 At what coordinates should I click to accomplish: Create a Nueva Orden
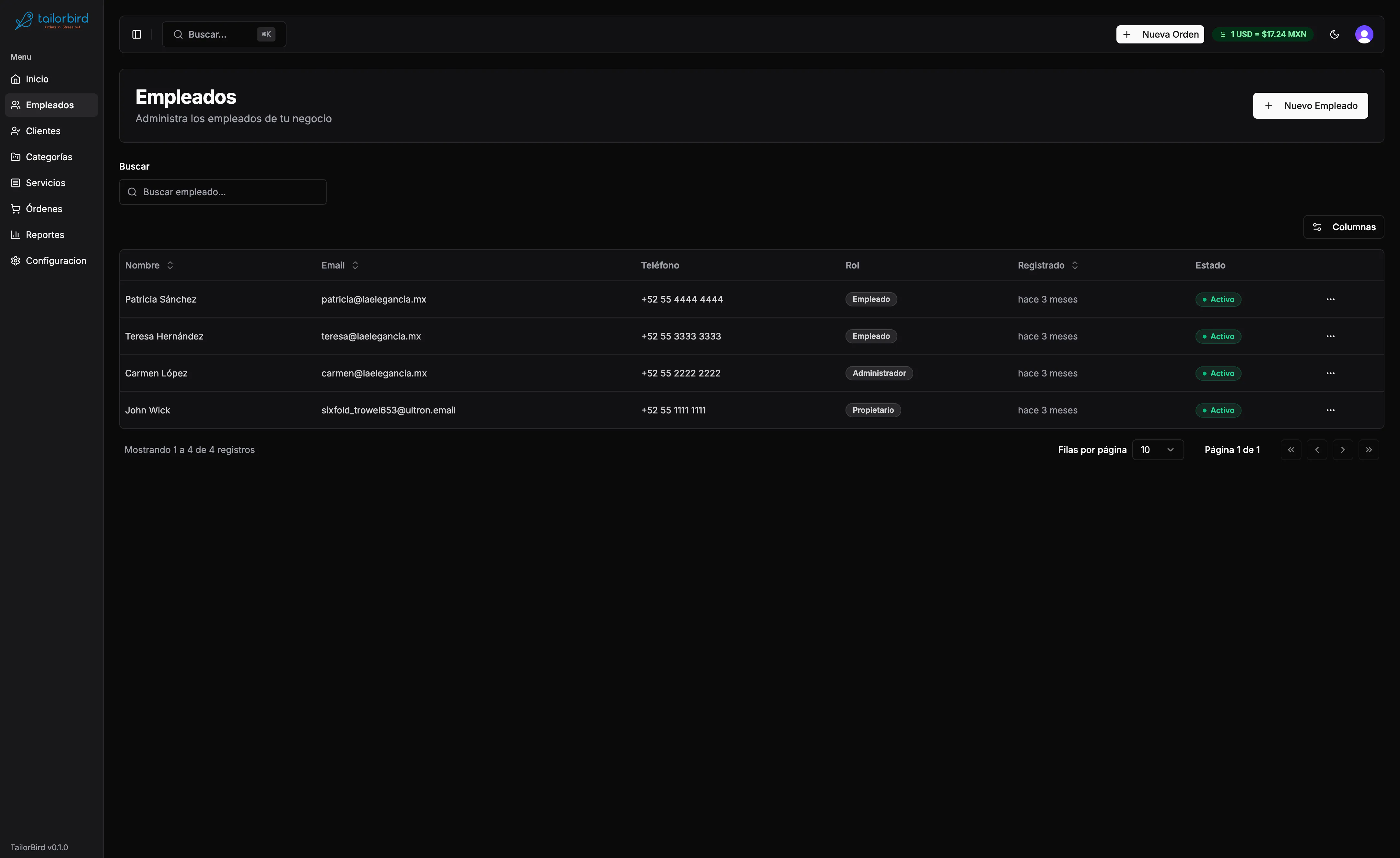pos(1160,34)
